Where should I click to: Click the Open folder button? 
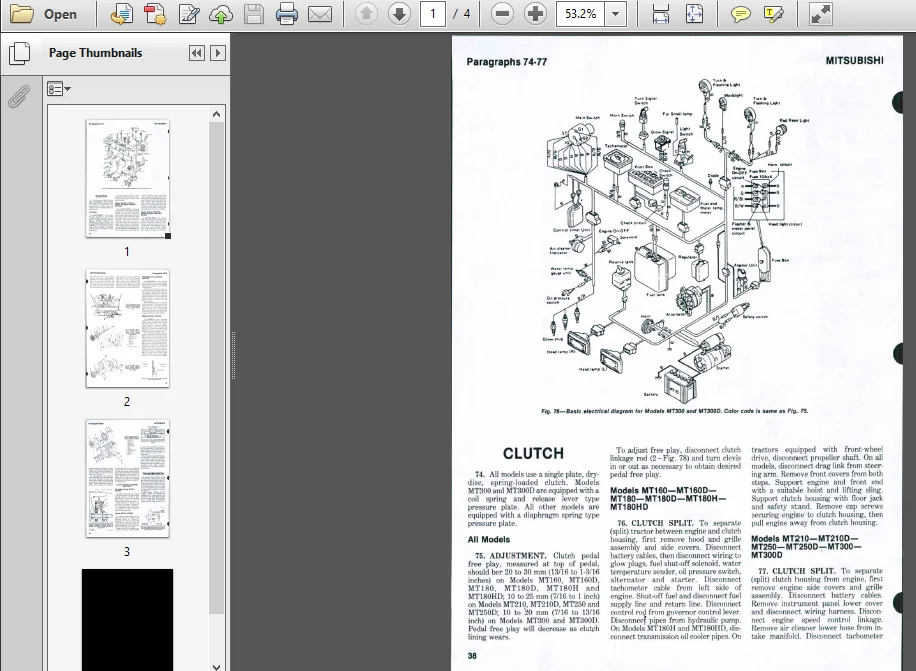tap(44, 14)
